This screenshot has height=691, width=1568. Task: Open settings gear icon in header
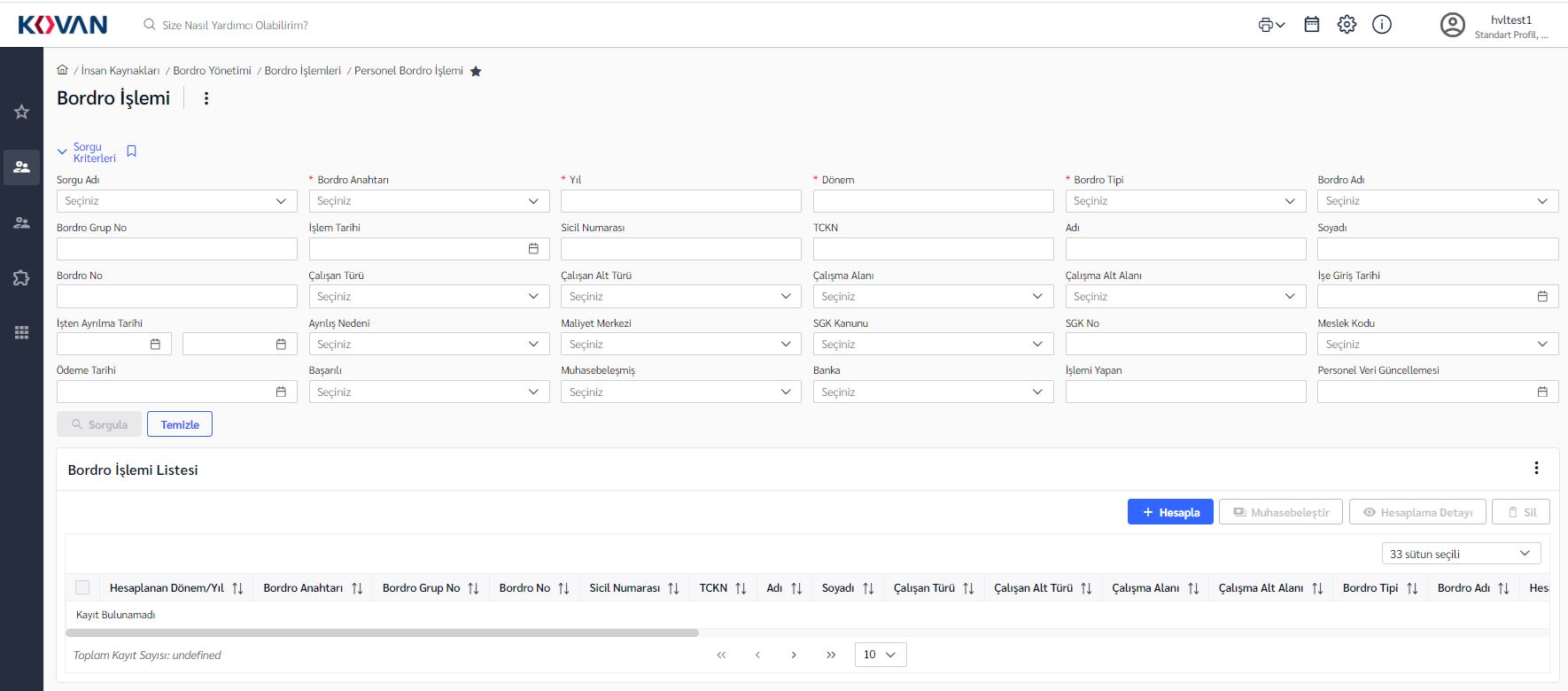coord(1347,25)
